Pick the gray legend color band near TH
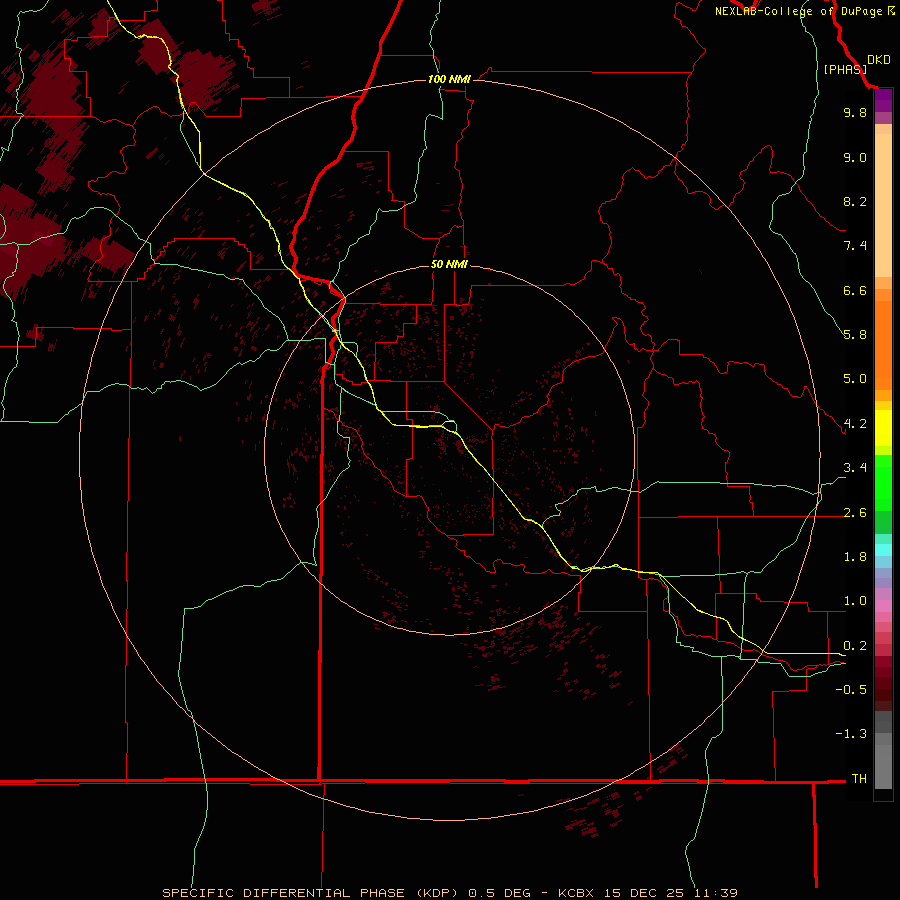The image size is (900, 900). (x=883, y=767)
